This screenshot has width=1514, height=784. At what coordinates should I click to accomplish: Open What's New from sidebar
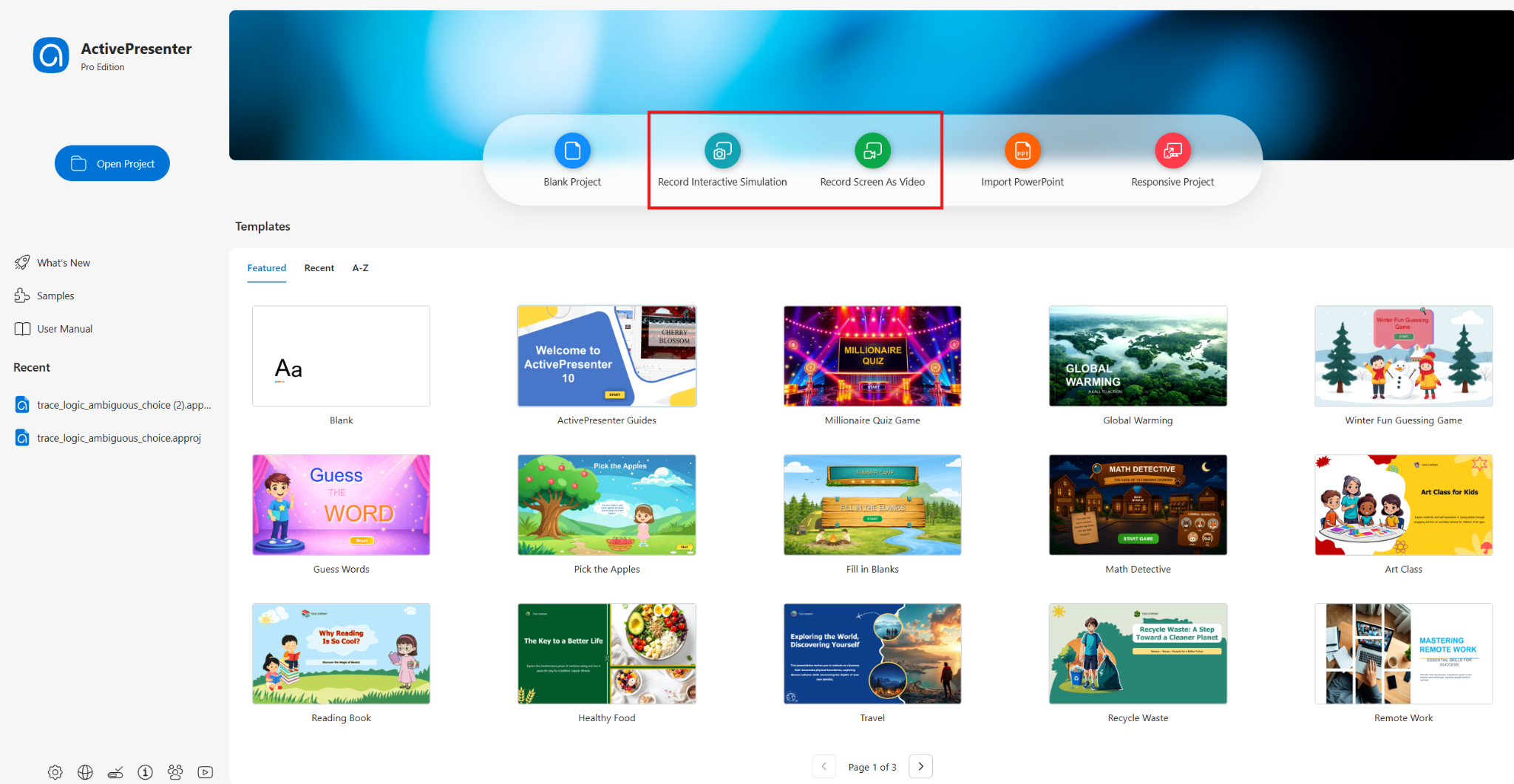(x=52, y=262)
